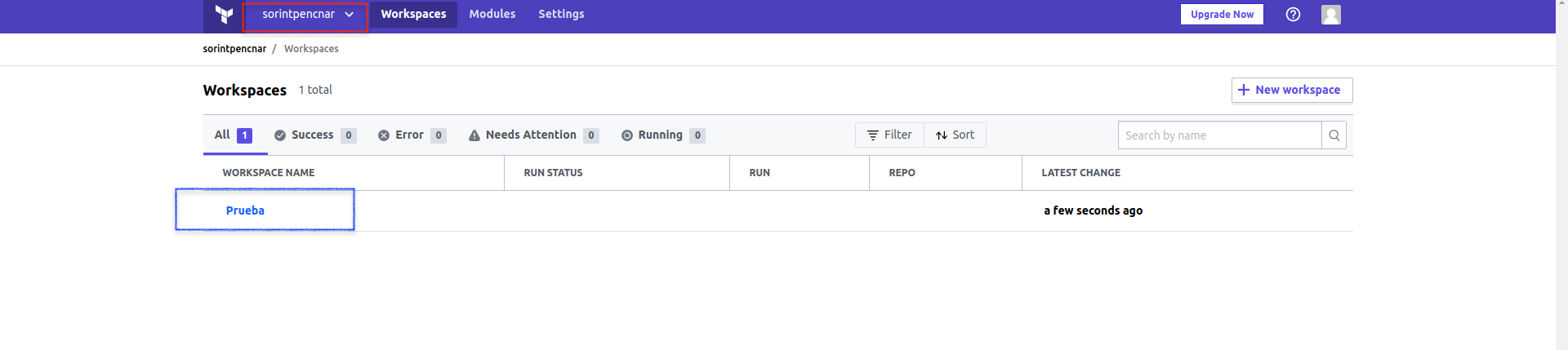
Task: Click the Error cross status icon
Action: click(x=384, y=135)
